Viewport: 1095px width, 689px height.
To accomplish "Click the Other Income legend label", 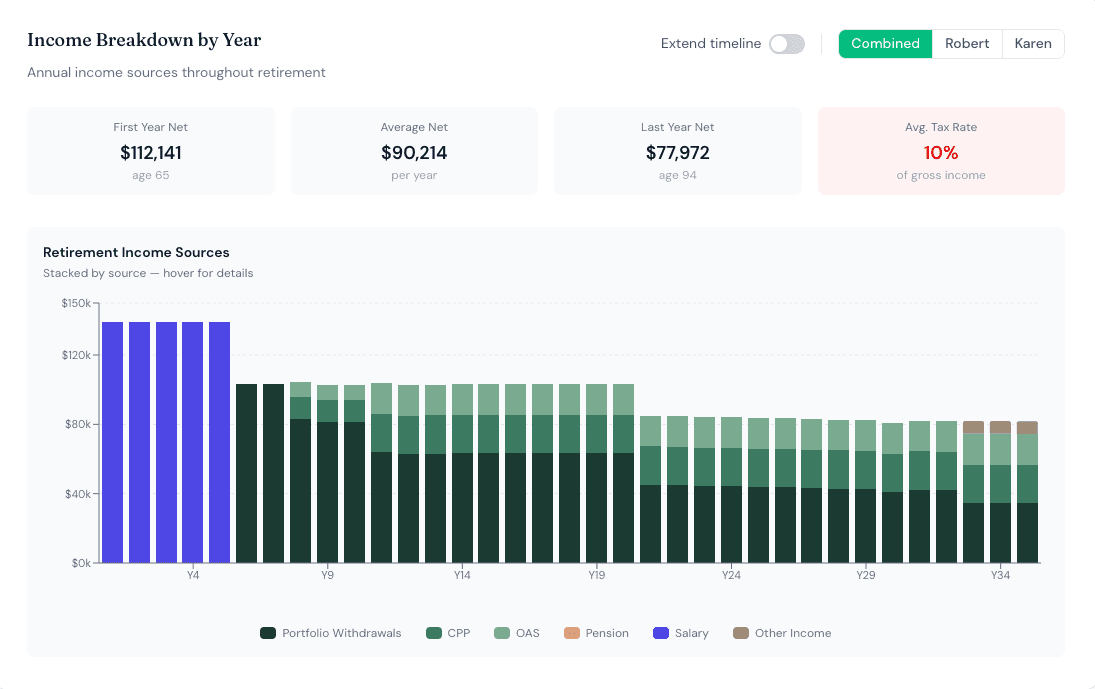I will point(793,633).
